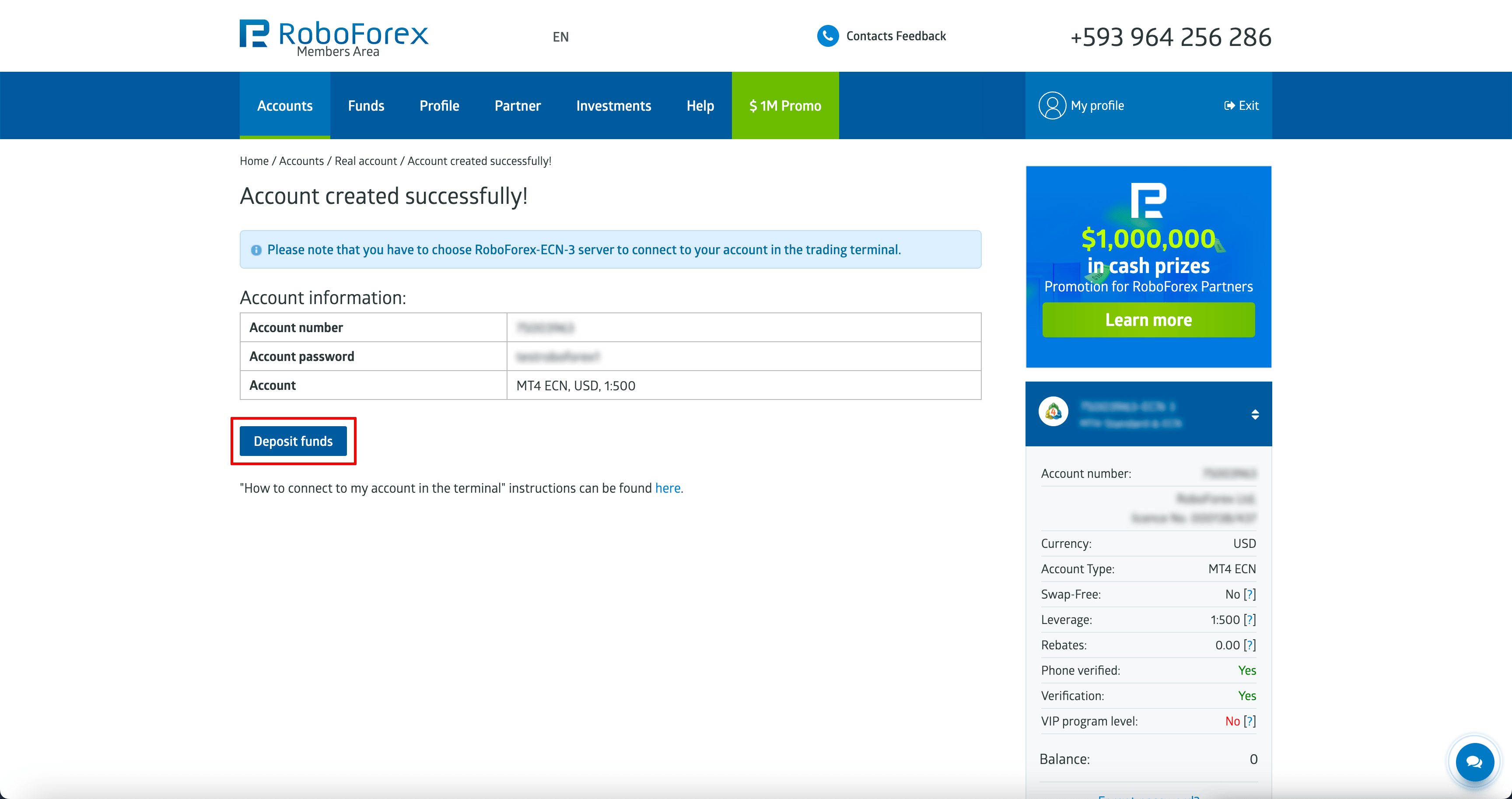1512x799 pixels.
Task: Click the Leverage help question mark
Action: [1250, 620]
